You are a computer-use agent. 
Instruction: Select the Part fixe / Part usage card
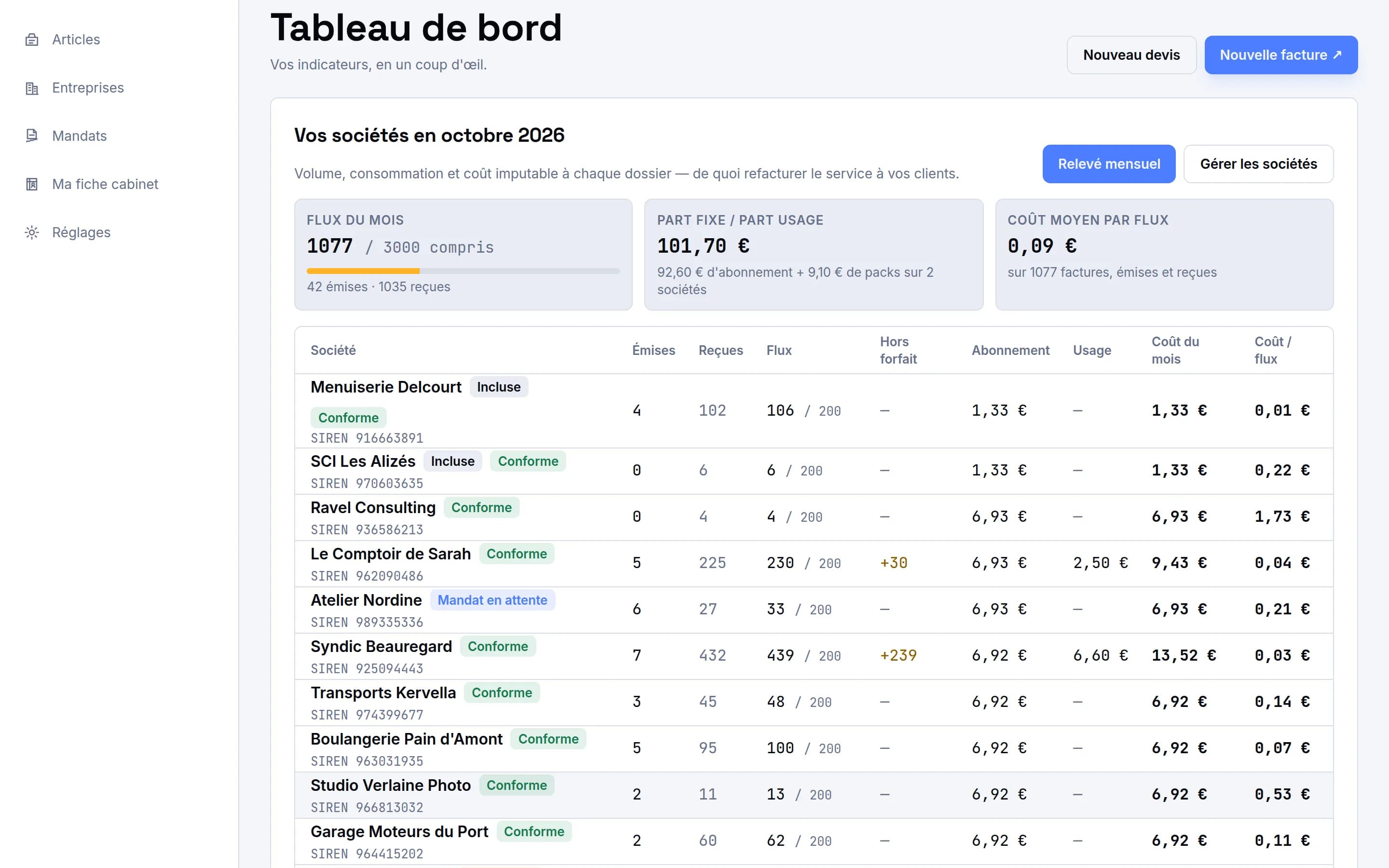click(813, 255)
